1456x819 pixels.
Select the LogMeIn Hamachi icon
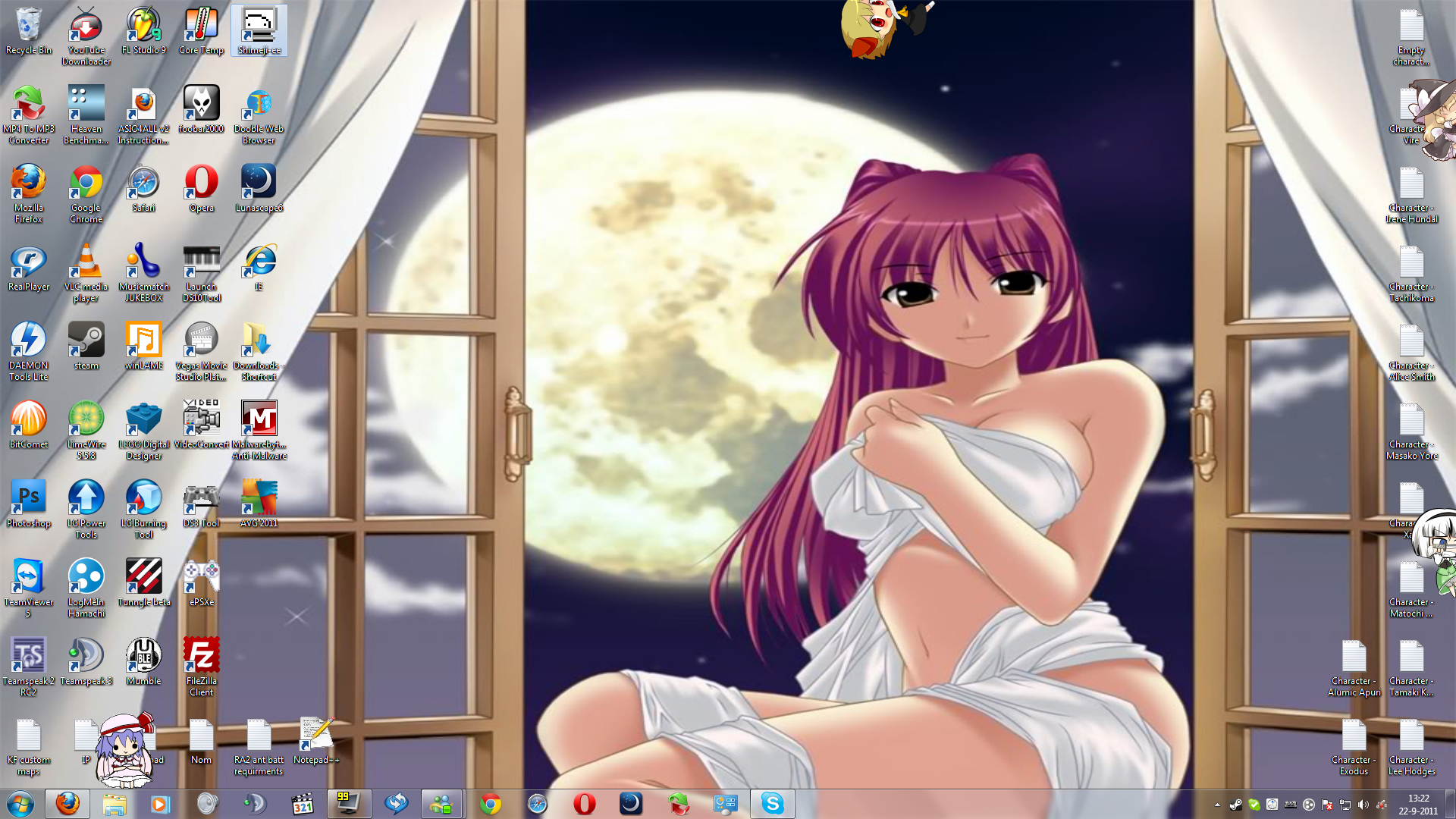pyautogui.click(x=86, y=588)
